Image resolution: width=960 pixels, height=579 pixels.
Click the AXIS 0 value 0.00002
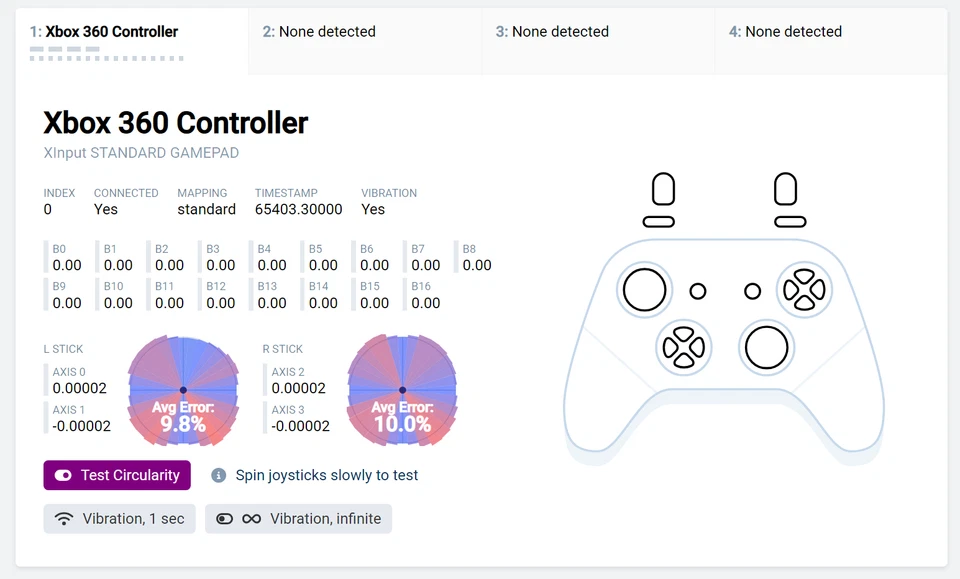click(x=80, y=388)
